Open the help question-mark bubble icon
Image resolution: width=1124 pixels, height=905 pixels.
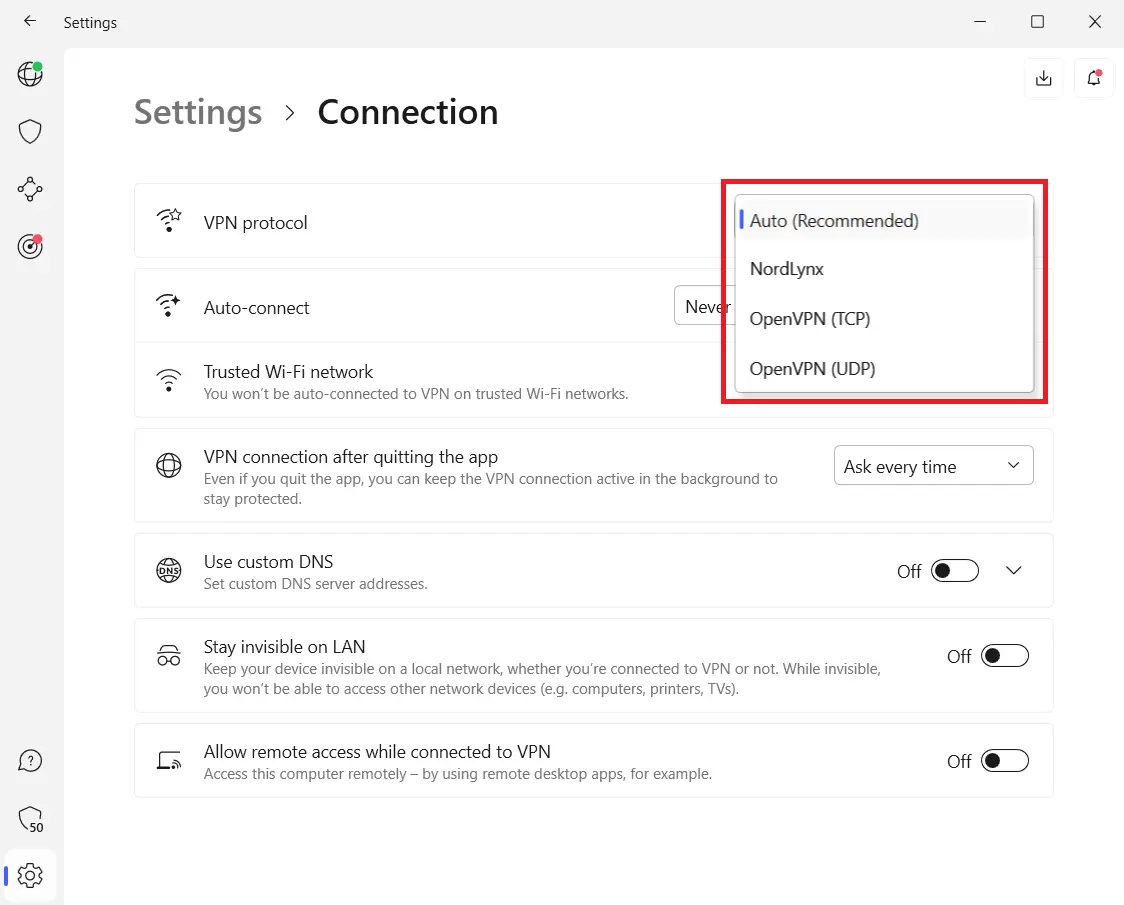click(x=30, y=761)
